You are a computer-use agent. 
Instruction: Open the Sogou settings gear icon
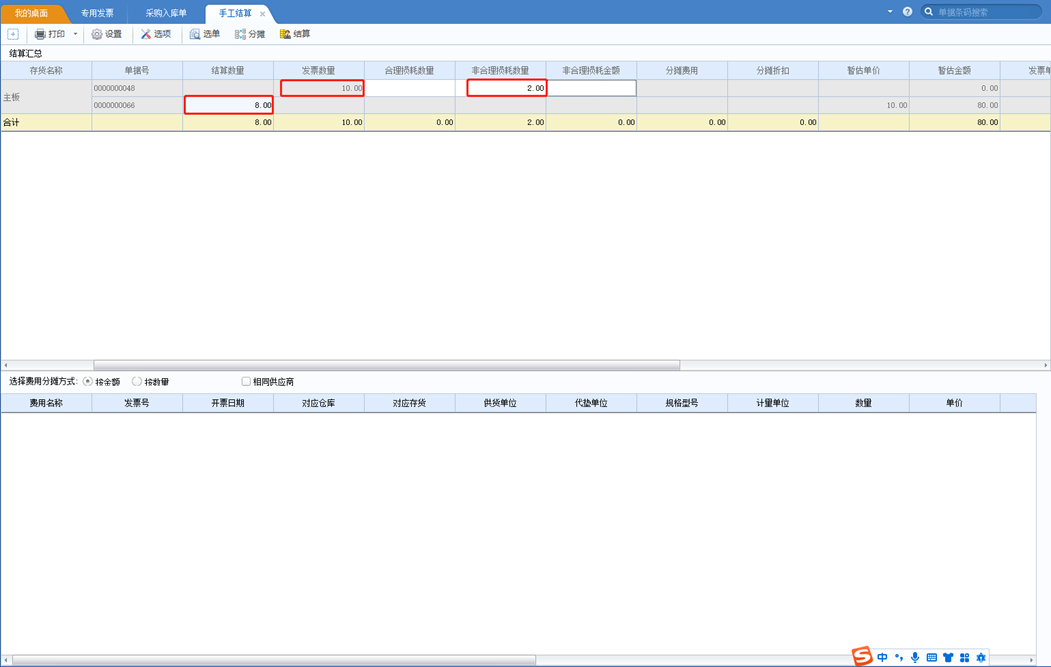pyautogui.click(x=981, y=658)
